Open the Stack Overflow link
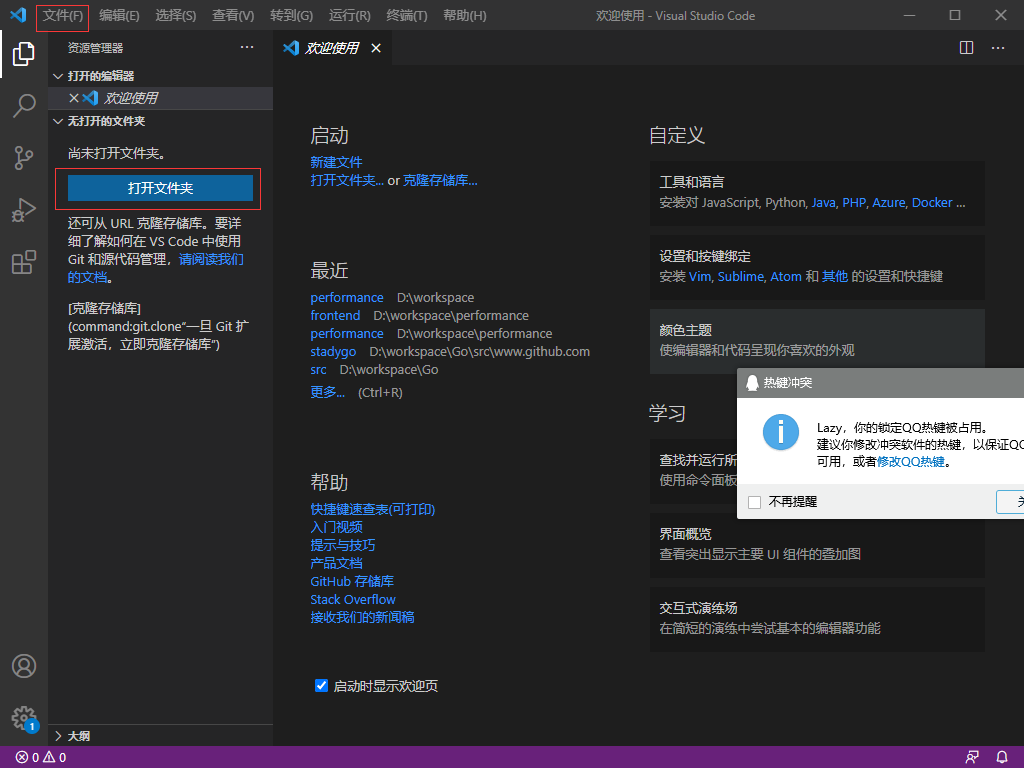 coord(353,600)
